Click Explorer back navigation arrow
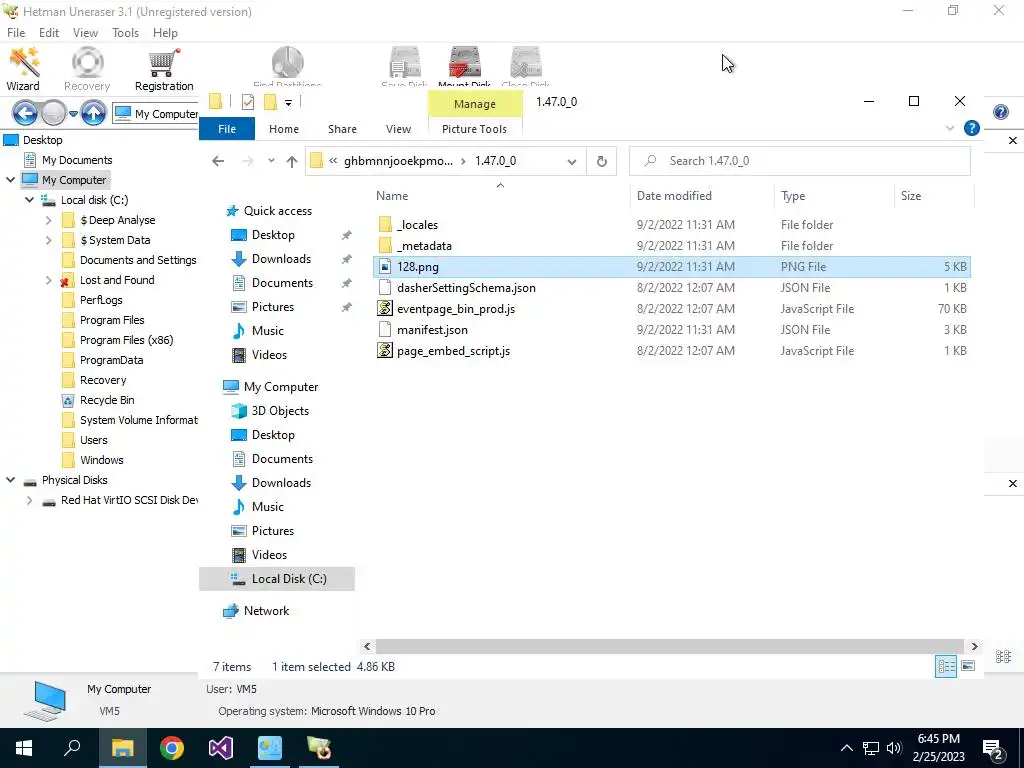This screenshot has height=768, width=1024. (x=218, y=161)
